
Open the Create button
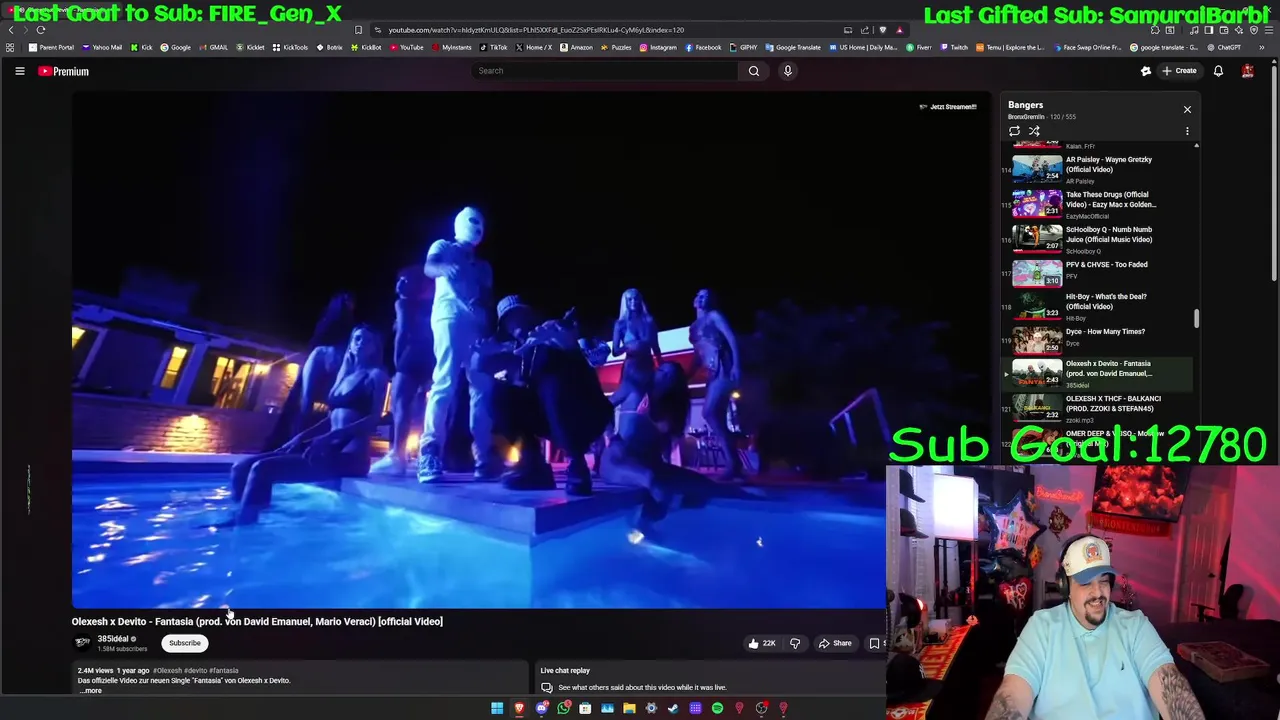(x=1179, y=71)
